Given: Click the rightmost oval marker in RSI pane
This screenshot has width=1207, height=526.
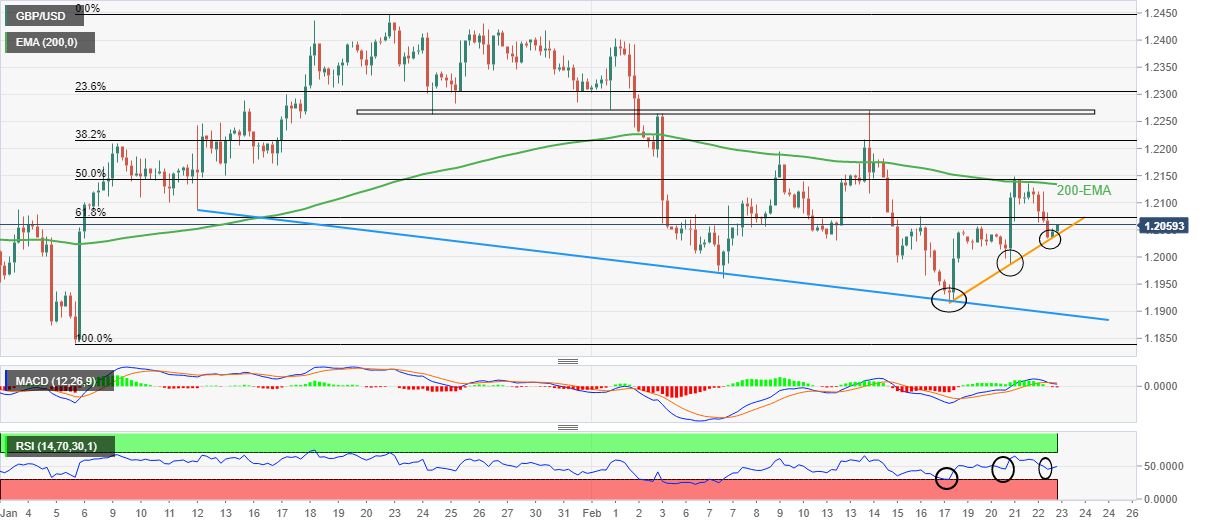Looking at the screenshot, I should click(x=1046, y=467).
